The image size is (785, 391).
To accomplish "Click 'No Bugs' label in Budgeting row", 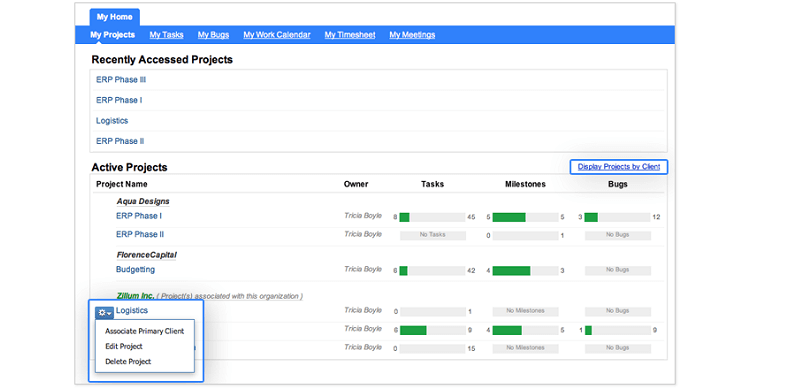I will [617, 270].
